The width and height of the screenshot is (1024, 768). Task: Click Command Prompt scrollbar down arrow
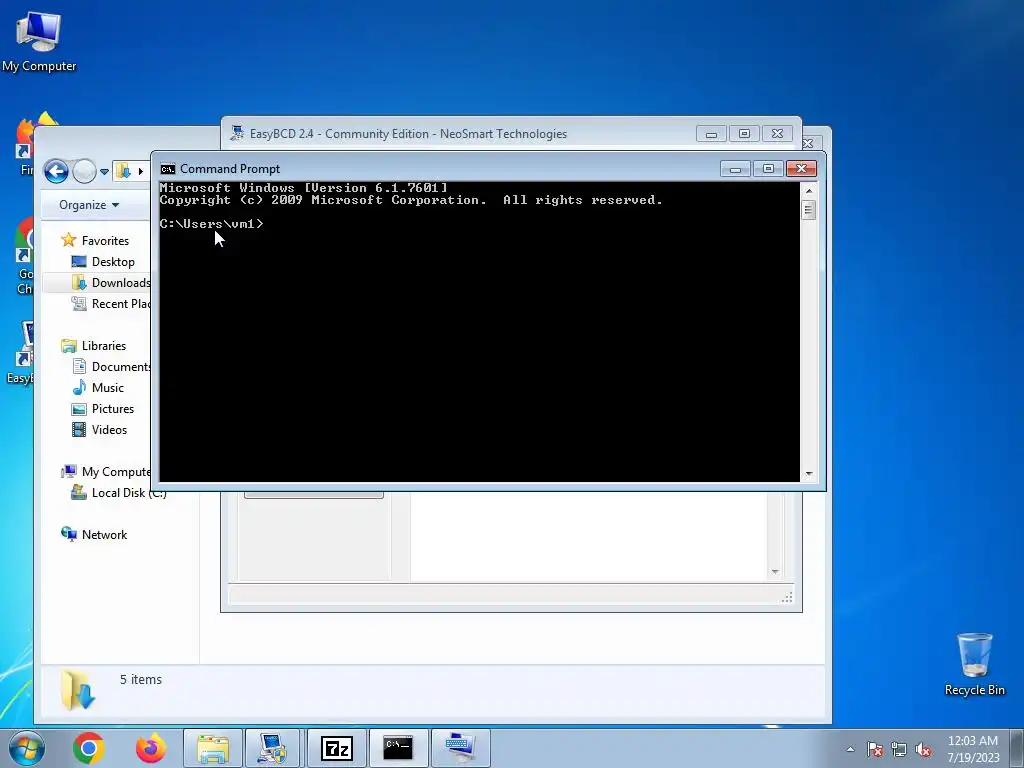tap(808, 474)
